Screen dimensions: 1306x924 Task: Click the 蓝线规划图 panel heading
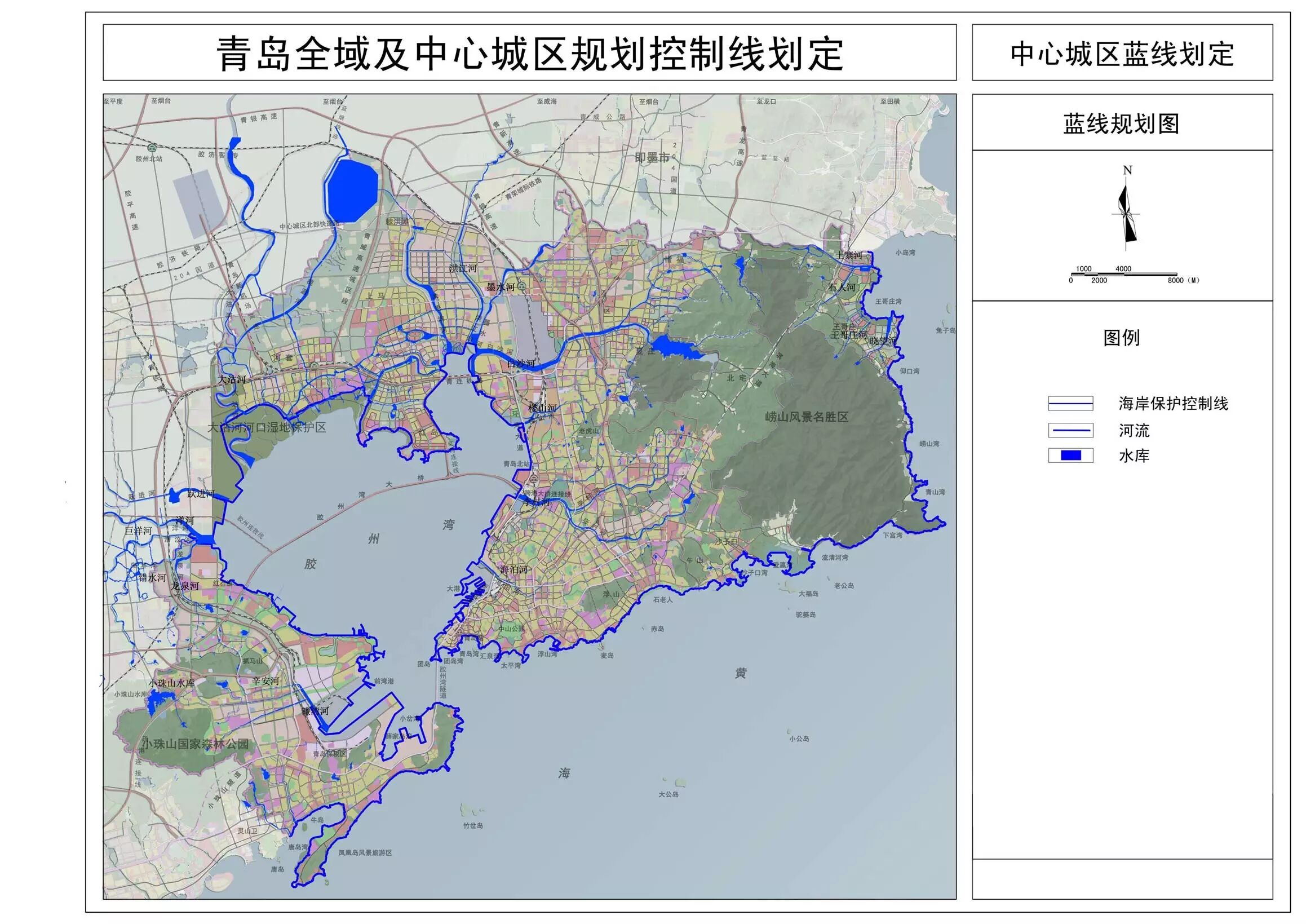(1121, 123)
